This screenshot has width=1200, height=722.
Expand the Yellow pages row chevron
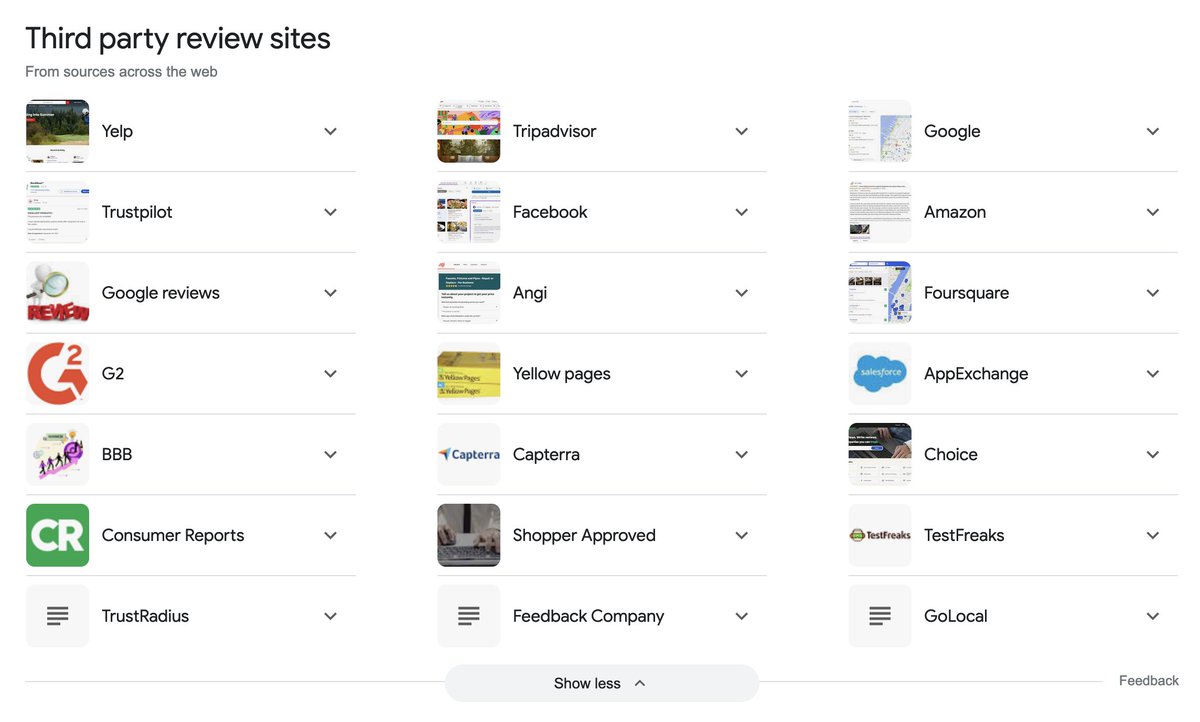coord(742,374)
